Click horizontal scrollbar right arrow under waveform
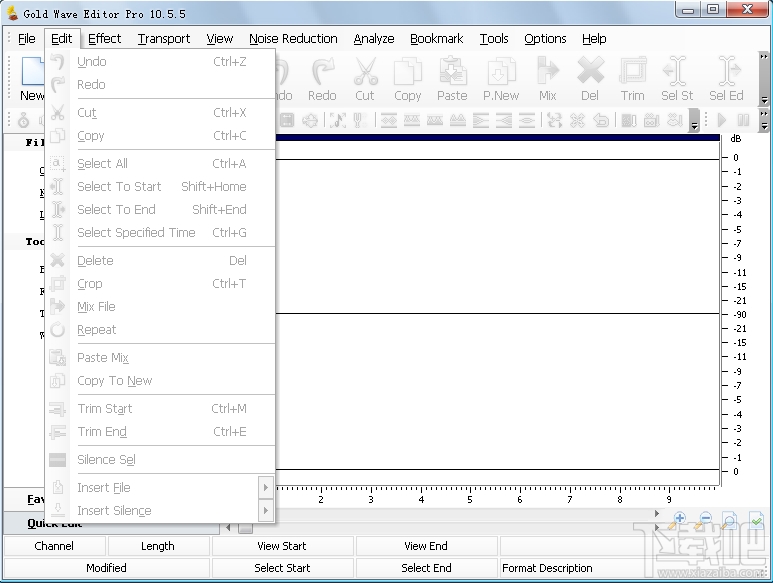 (x=657, y=514)
